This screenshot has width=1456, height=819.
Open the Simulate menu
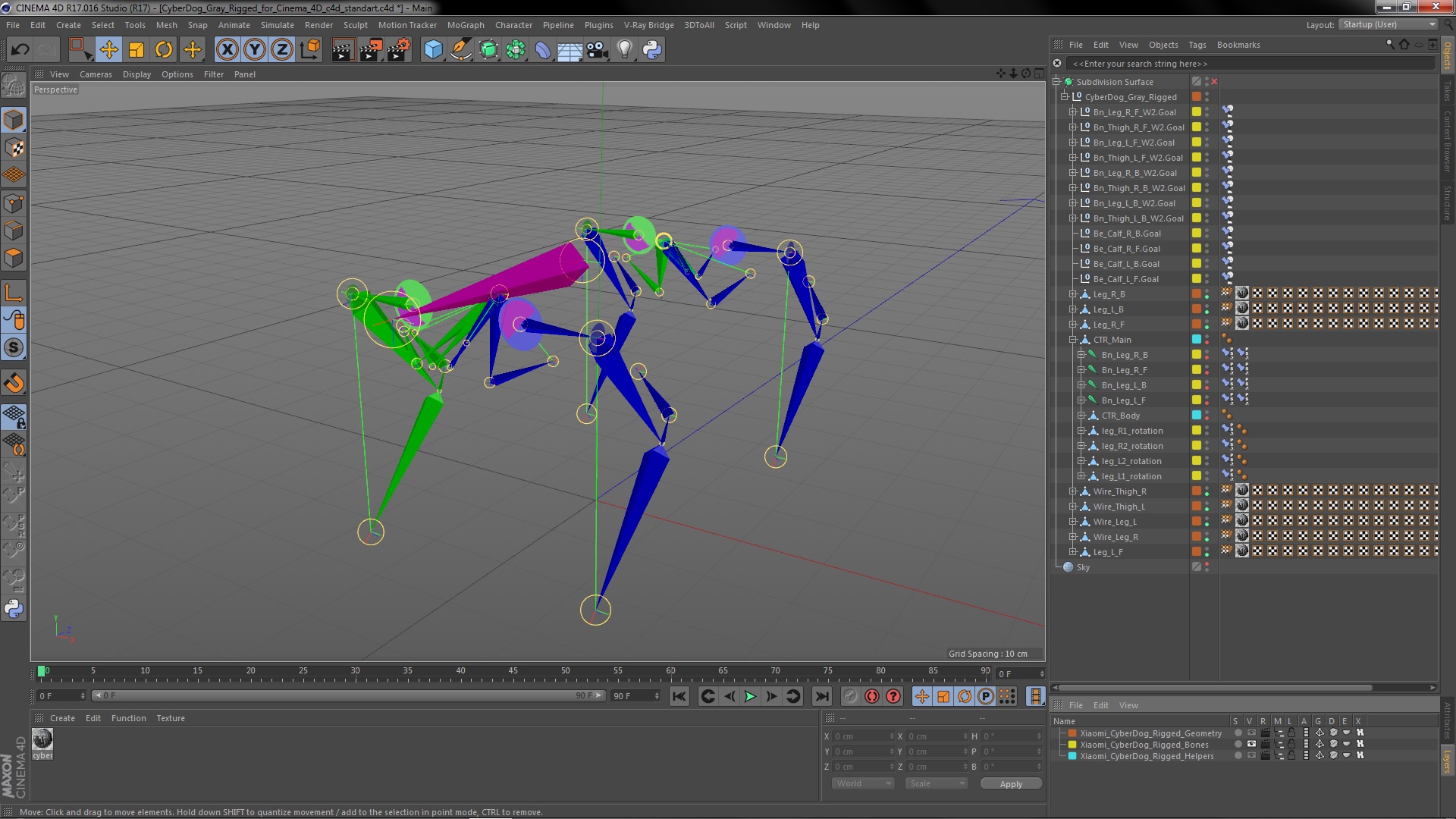(278, 25)
